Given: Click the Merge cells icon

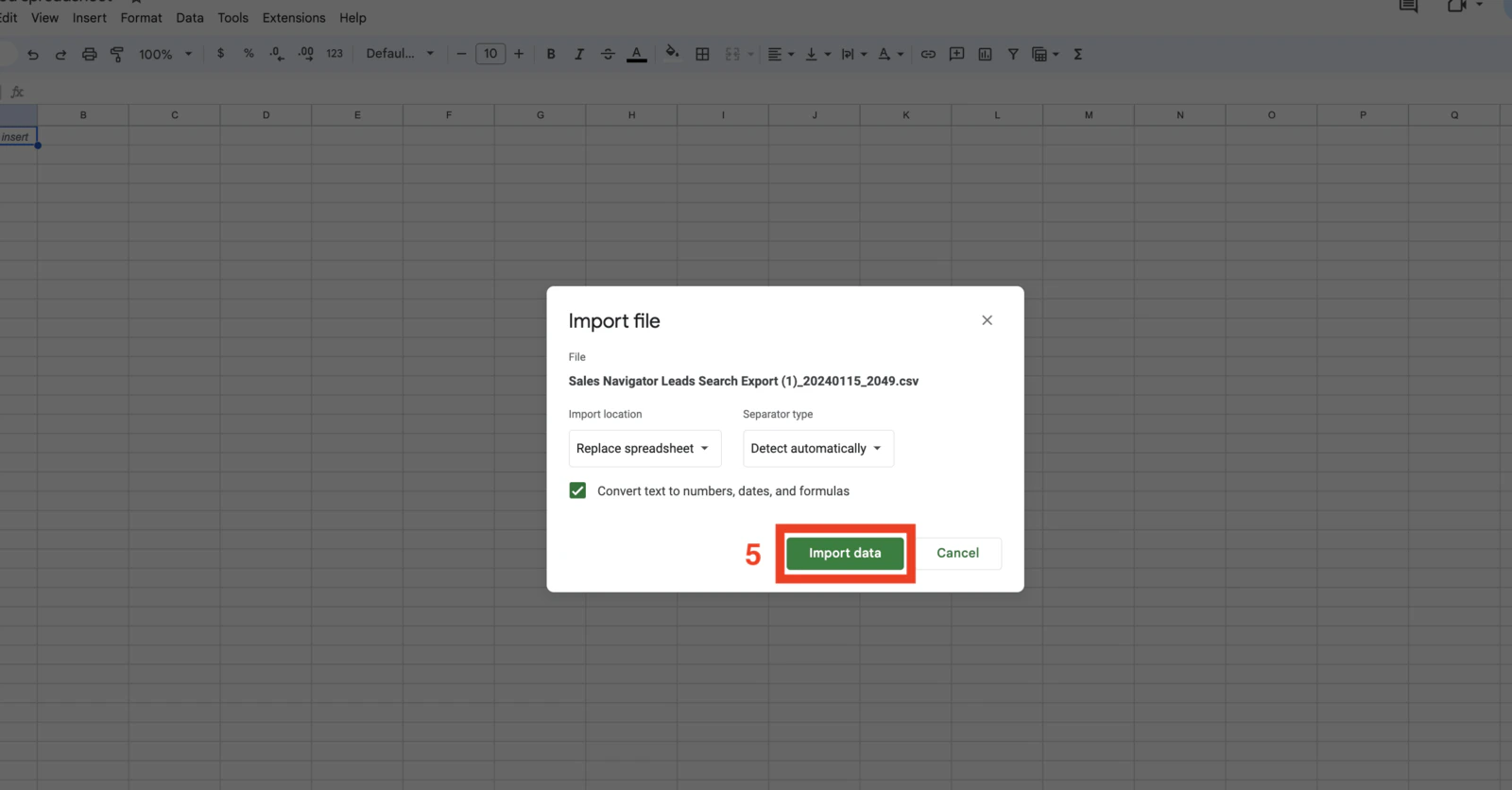Looking at the screenshot, I should pyautogui.click(x=732, y=54).
